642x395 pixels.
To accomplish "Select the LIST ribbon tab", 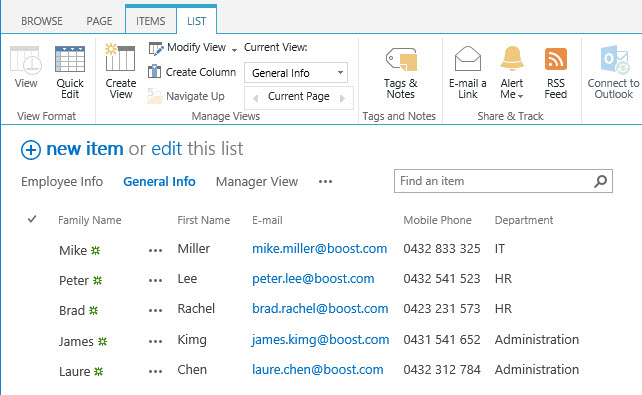I will 197,21.
